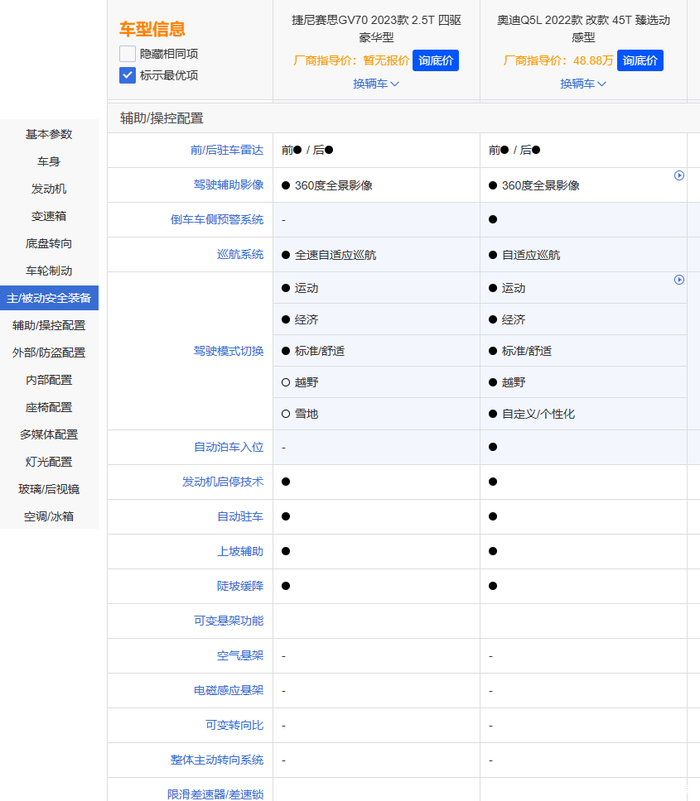The width and height of the screenshot is (700, 801).
Task: Click 询底价 button for 捷尼赛思GV70
Action: click(436, 61)
